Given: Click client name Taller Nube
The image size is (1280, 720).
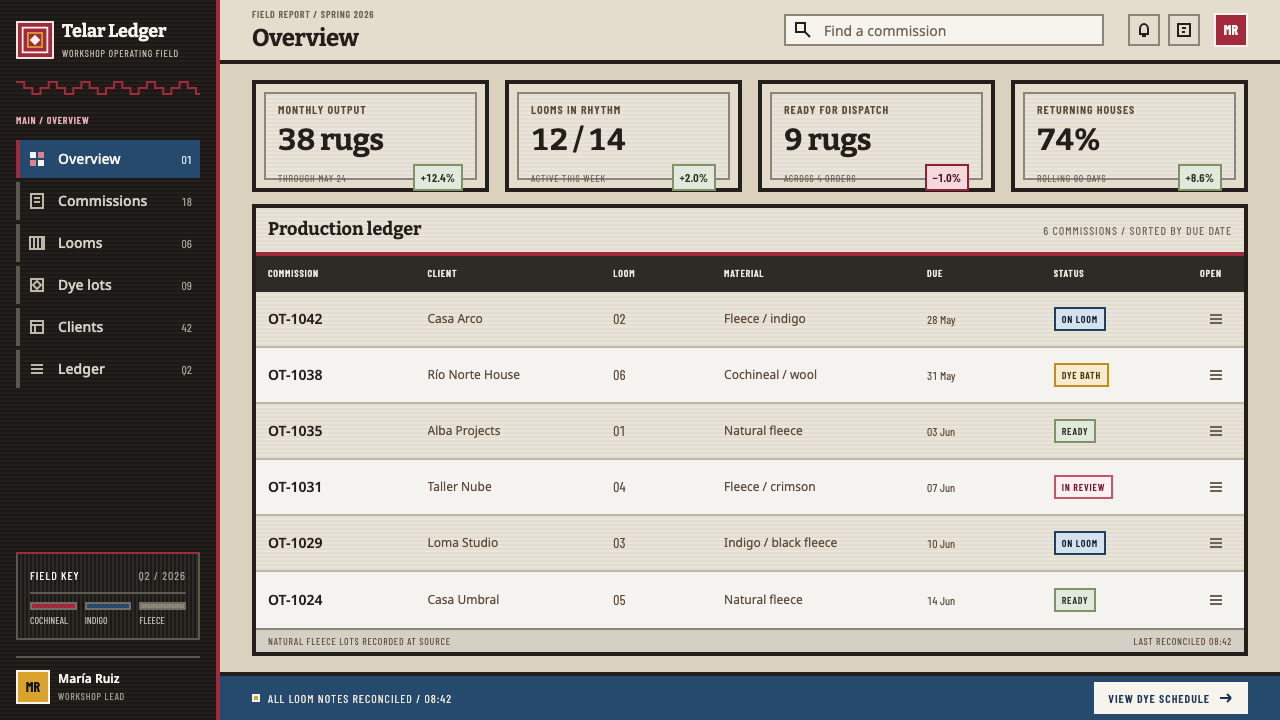Looking at the screenshot, I should click(x=459, y=487).
